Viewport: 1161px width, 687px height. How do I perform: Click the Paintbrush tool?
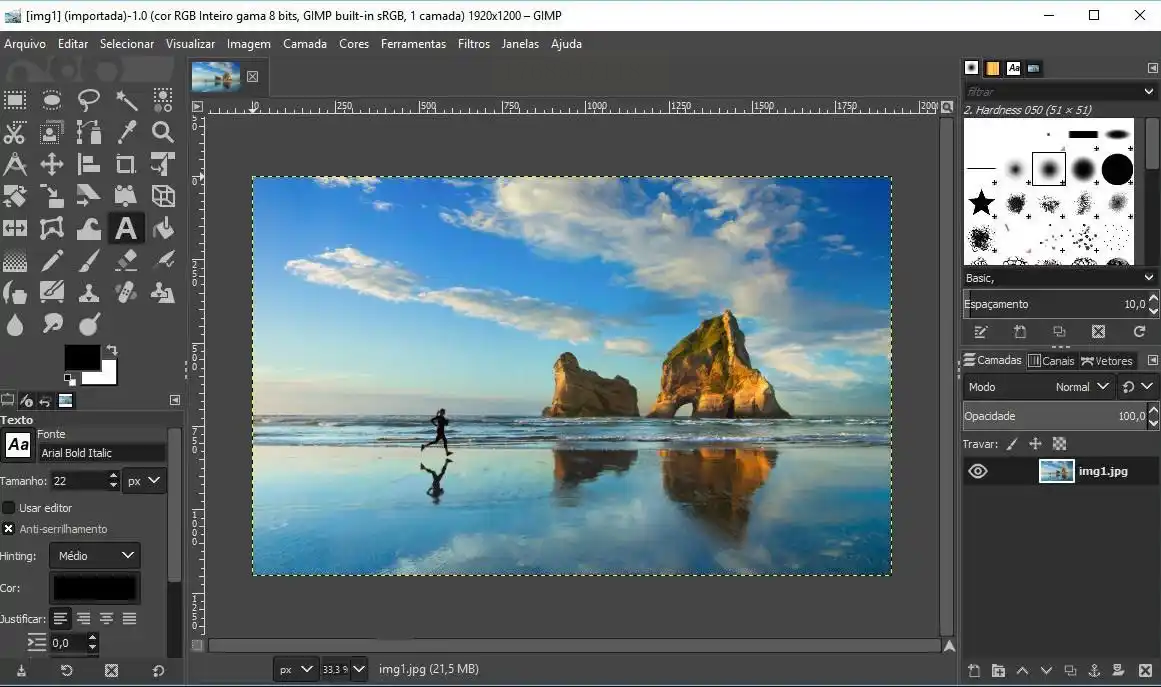(89, 260)
